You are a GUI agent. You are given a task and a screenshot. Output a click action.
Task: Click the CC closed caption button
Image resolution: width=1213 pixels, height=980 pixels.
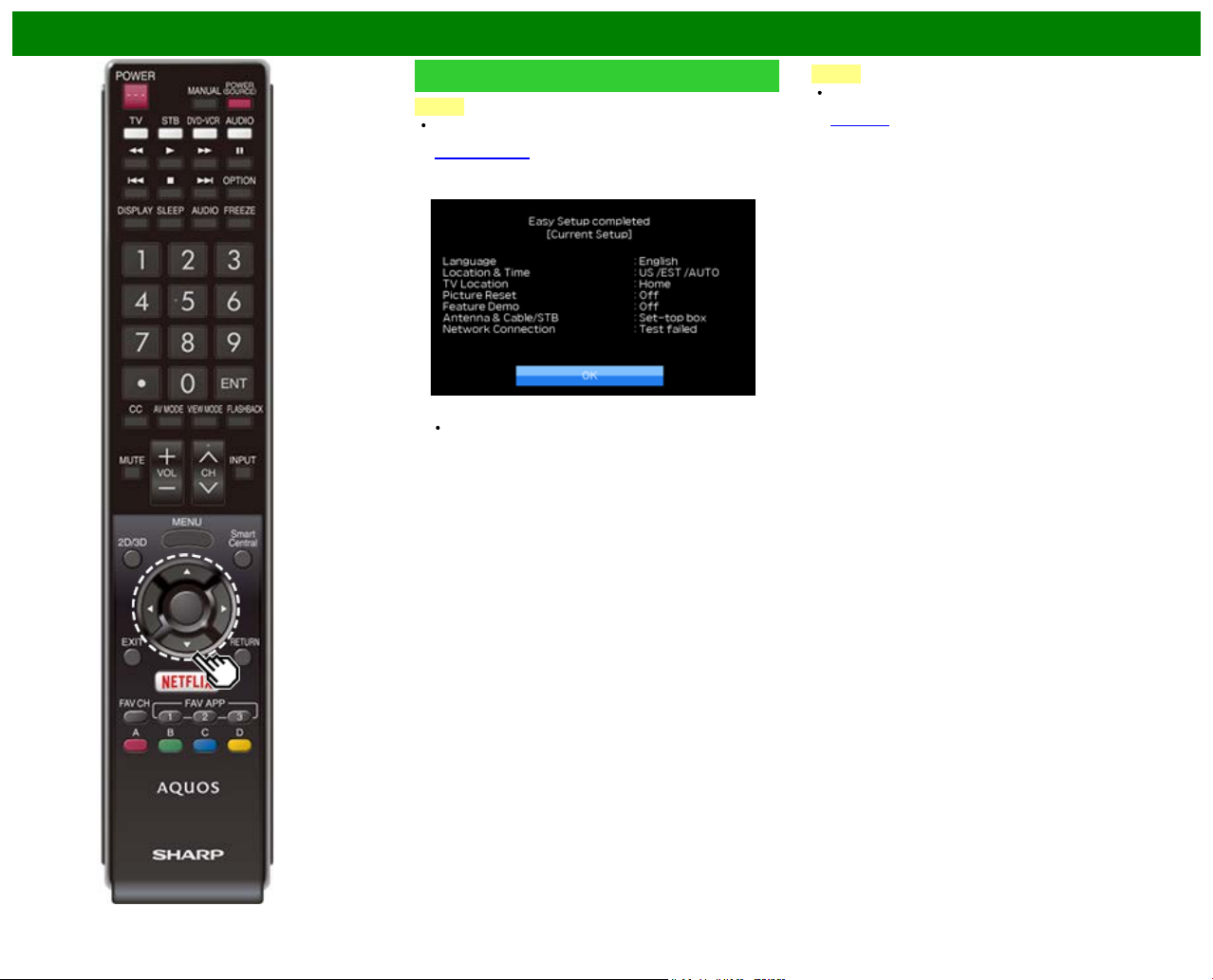[x=136, y=421]
